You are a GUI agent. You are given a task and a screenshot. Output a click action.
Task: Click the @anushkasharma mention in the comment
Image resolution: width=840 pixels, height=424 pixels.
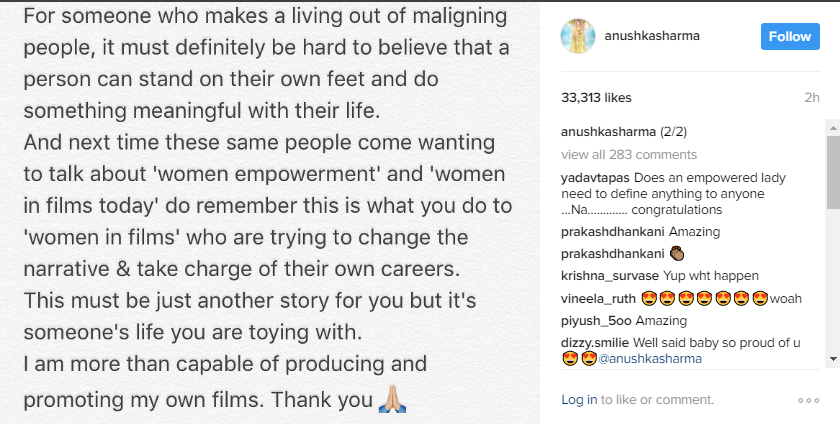coord(653,358)
